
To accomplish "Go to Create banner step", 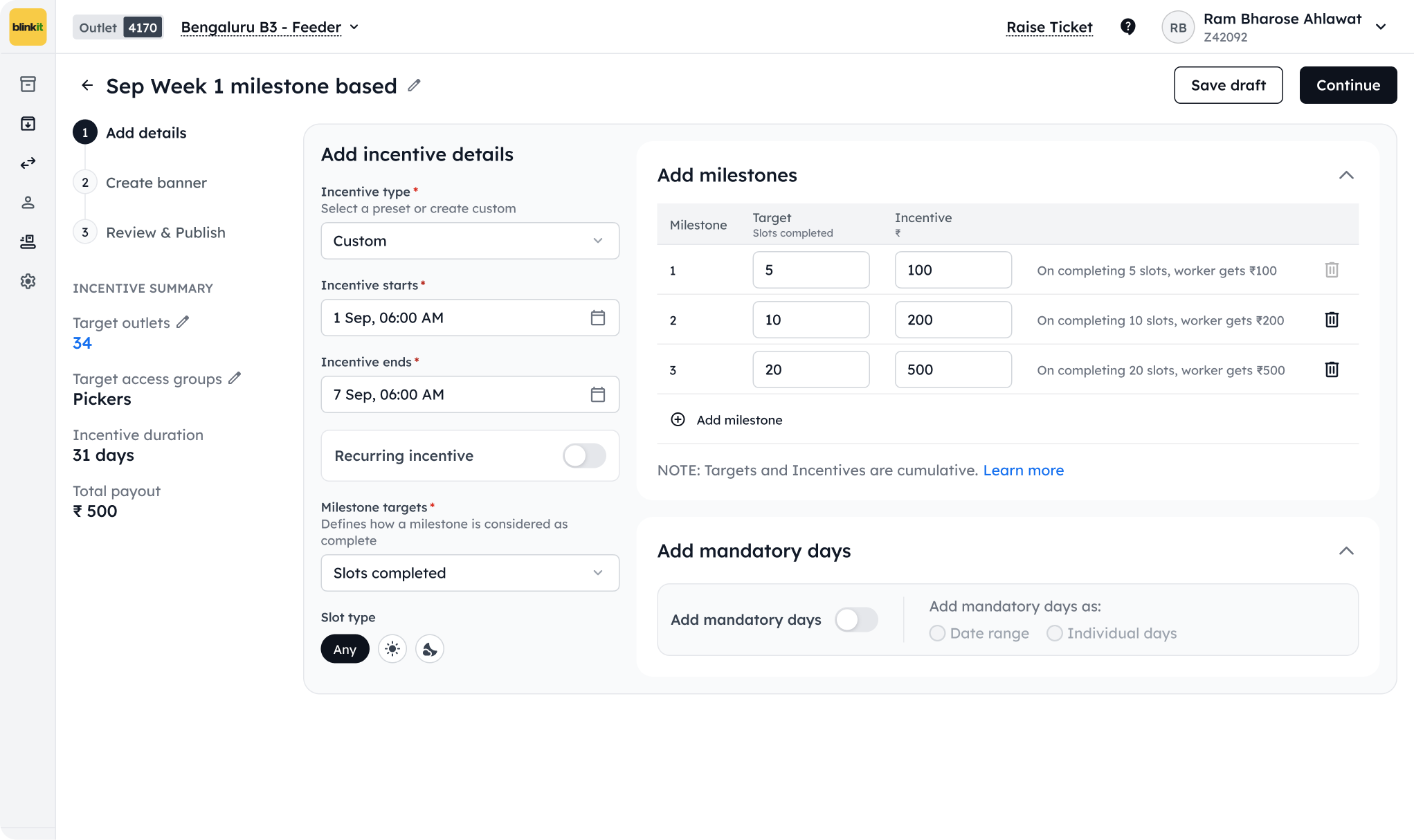I will click(141, 183).
